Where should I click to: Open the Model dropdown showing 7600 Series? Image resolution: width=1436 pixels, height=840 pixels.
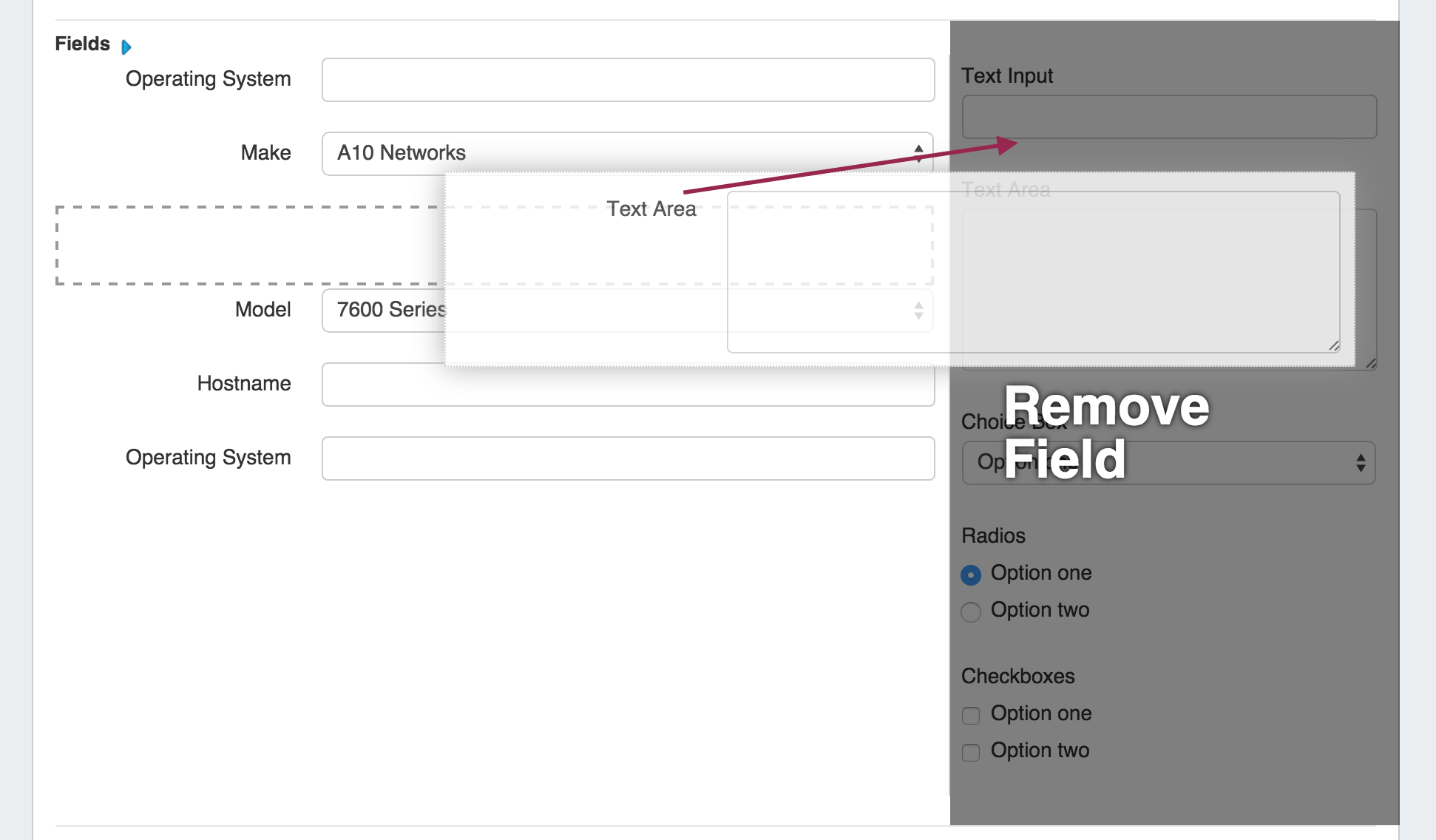pyautogui.click(x=383, y=310)
